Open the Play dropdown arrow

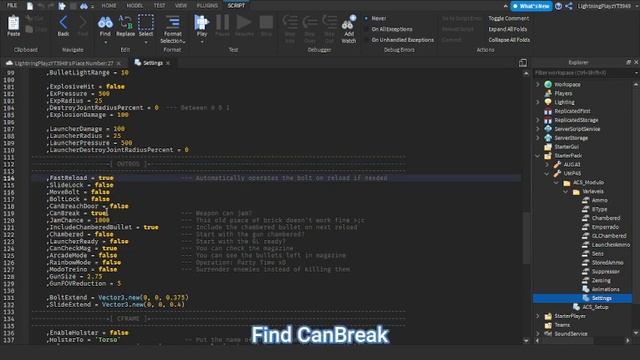click(202, 42)
